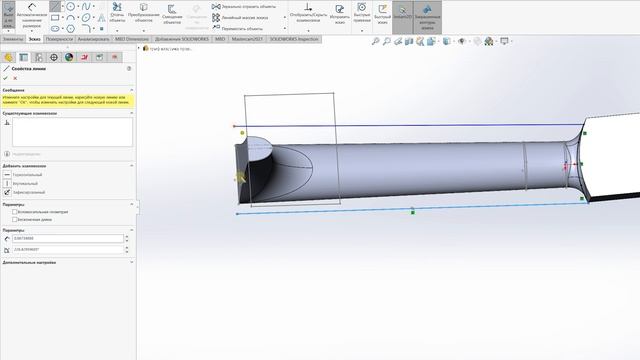Open the Trim Entities dropdown arrow
The width and height of the screenshot is (640, 360).
[117, 31]
